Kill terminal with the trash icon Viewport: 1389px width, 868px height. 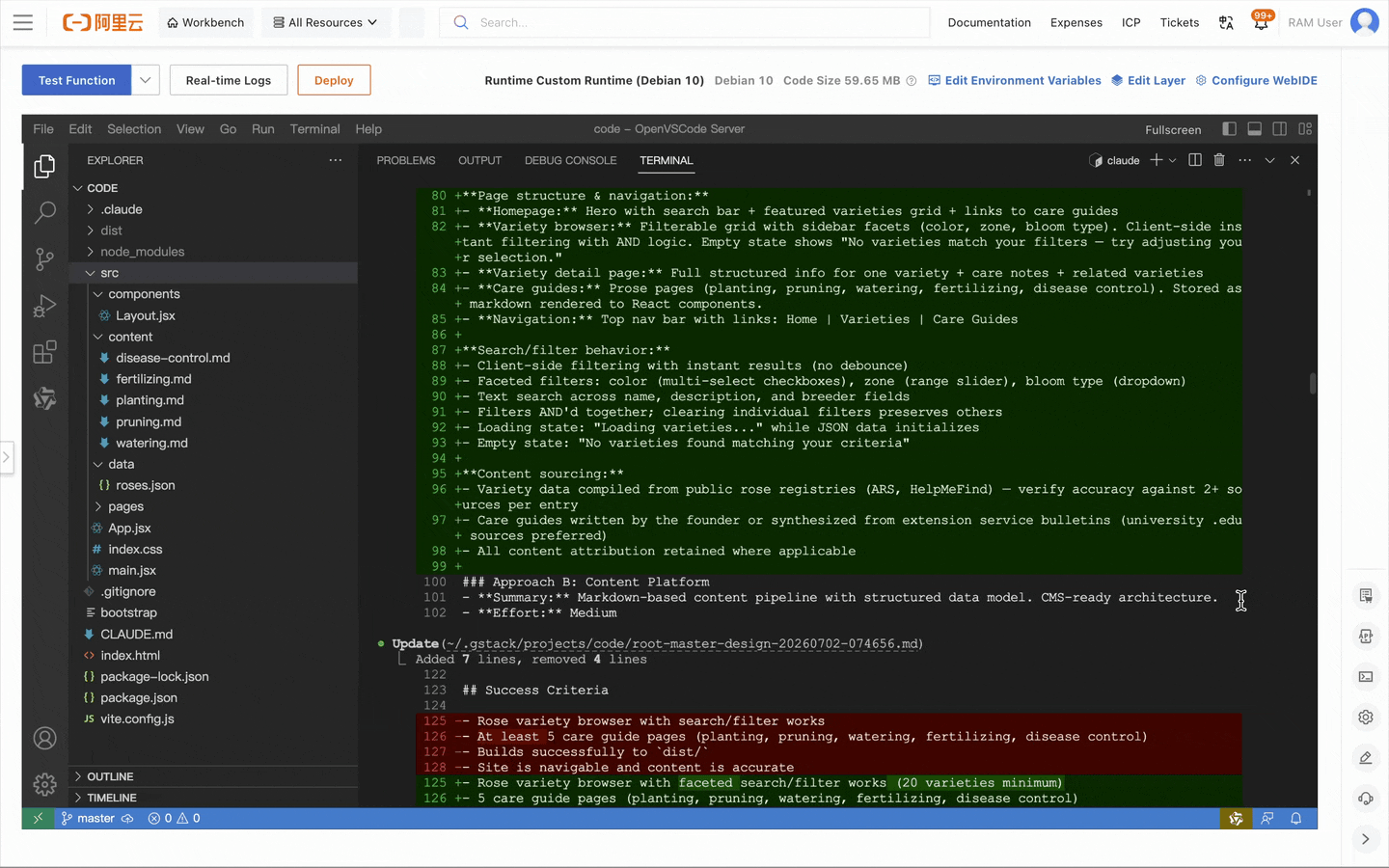click(x=1219, y=160)
